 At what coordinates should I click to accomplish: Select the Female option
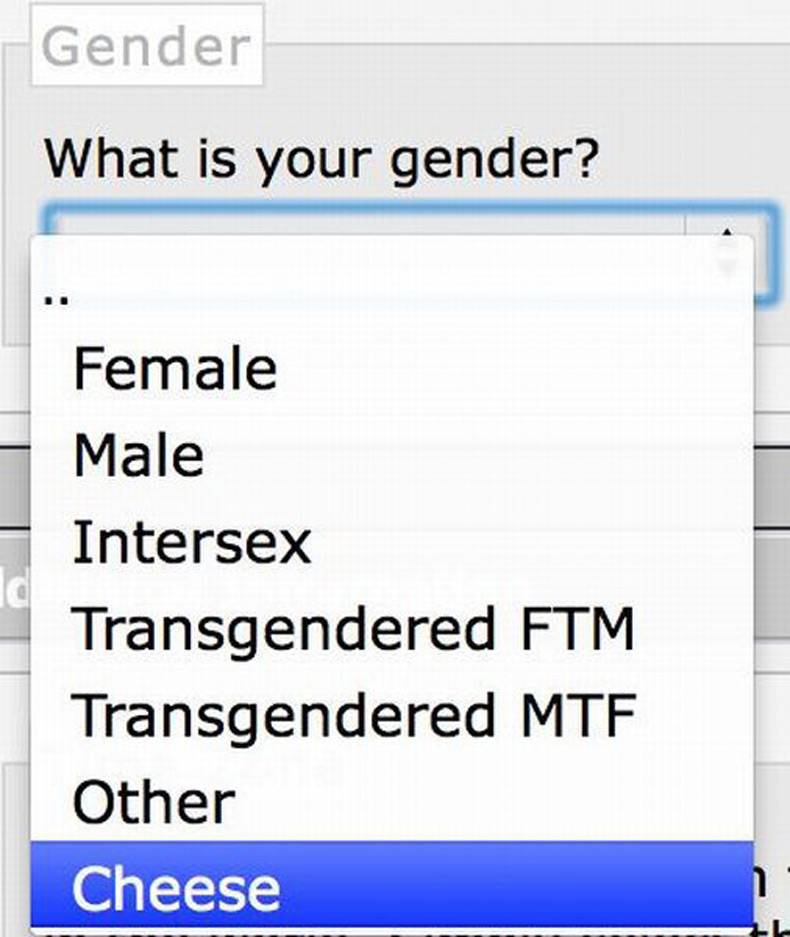tap(175, 369)
